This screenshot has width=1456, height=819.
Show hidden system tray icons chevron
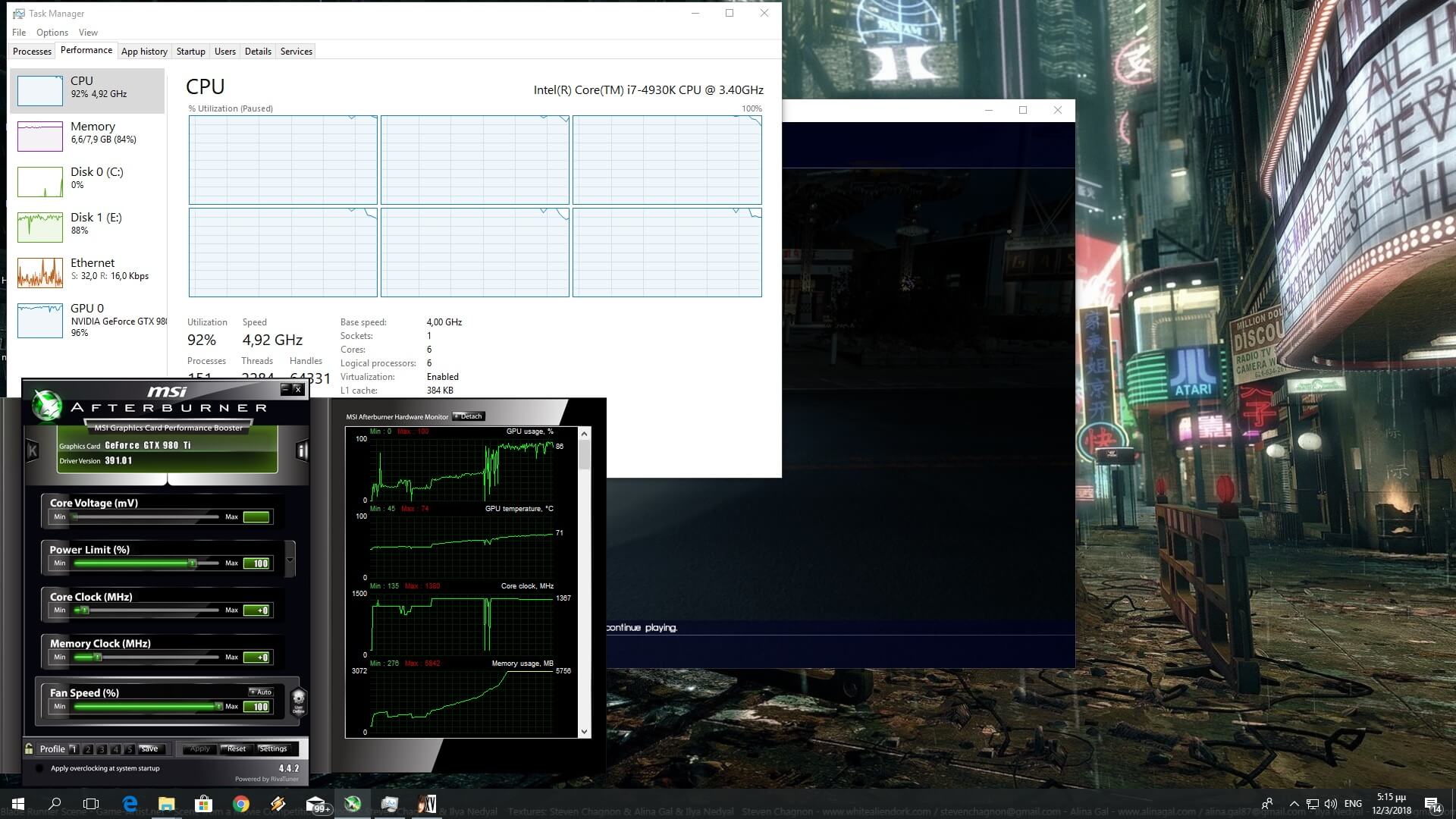[1294, 804]
